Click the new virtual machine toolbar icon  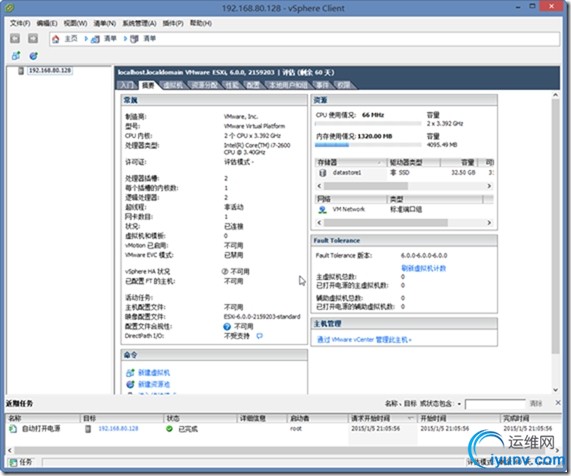[x=16, y=56]
